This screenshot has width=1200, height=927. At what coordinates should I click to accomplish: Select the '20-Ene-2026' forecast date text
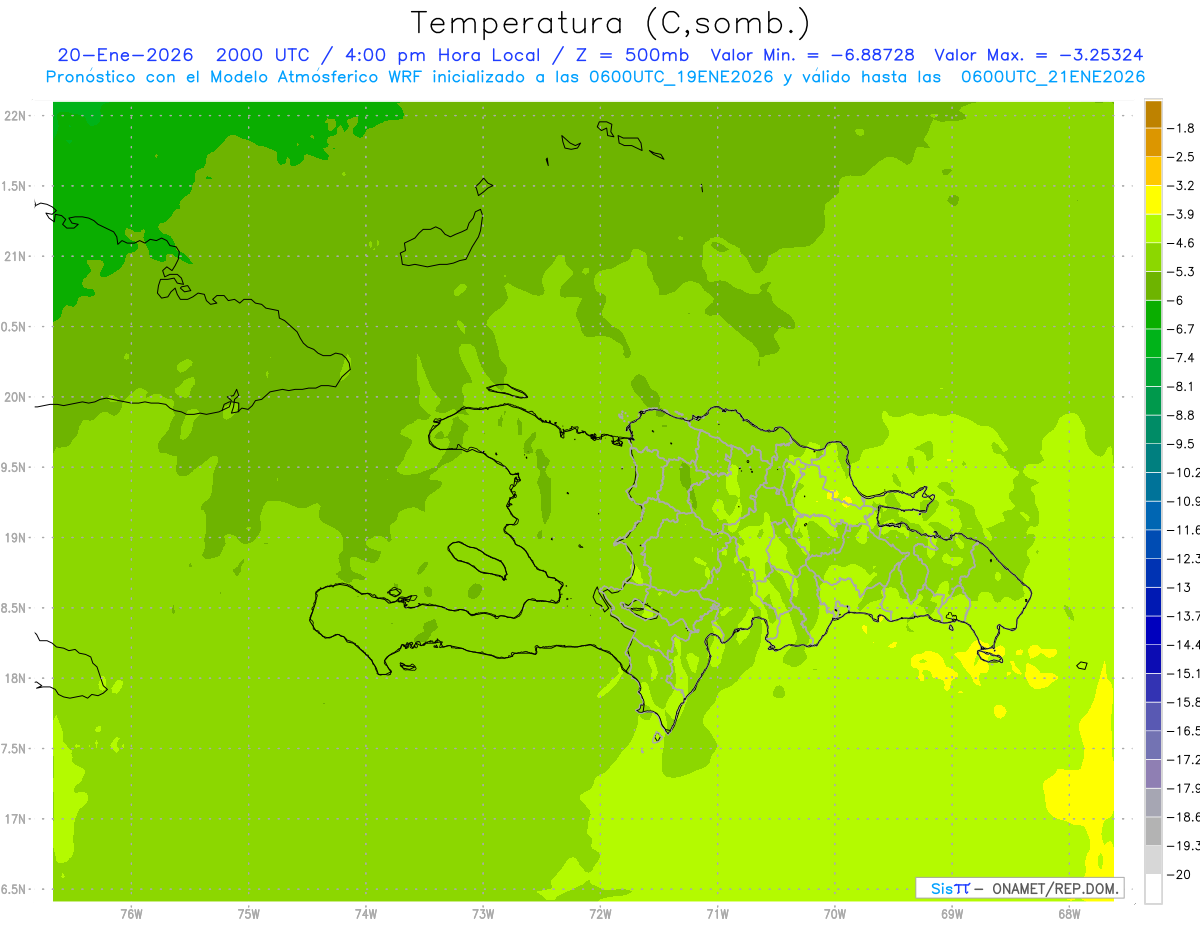point(125,55)
